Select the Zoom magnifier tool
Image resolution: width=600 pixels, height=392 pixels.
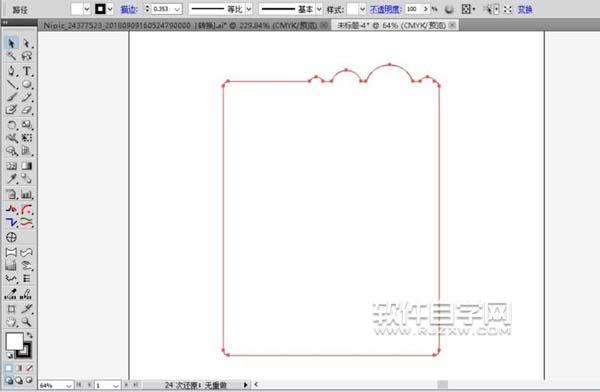[x=27, y=322]
